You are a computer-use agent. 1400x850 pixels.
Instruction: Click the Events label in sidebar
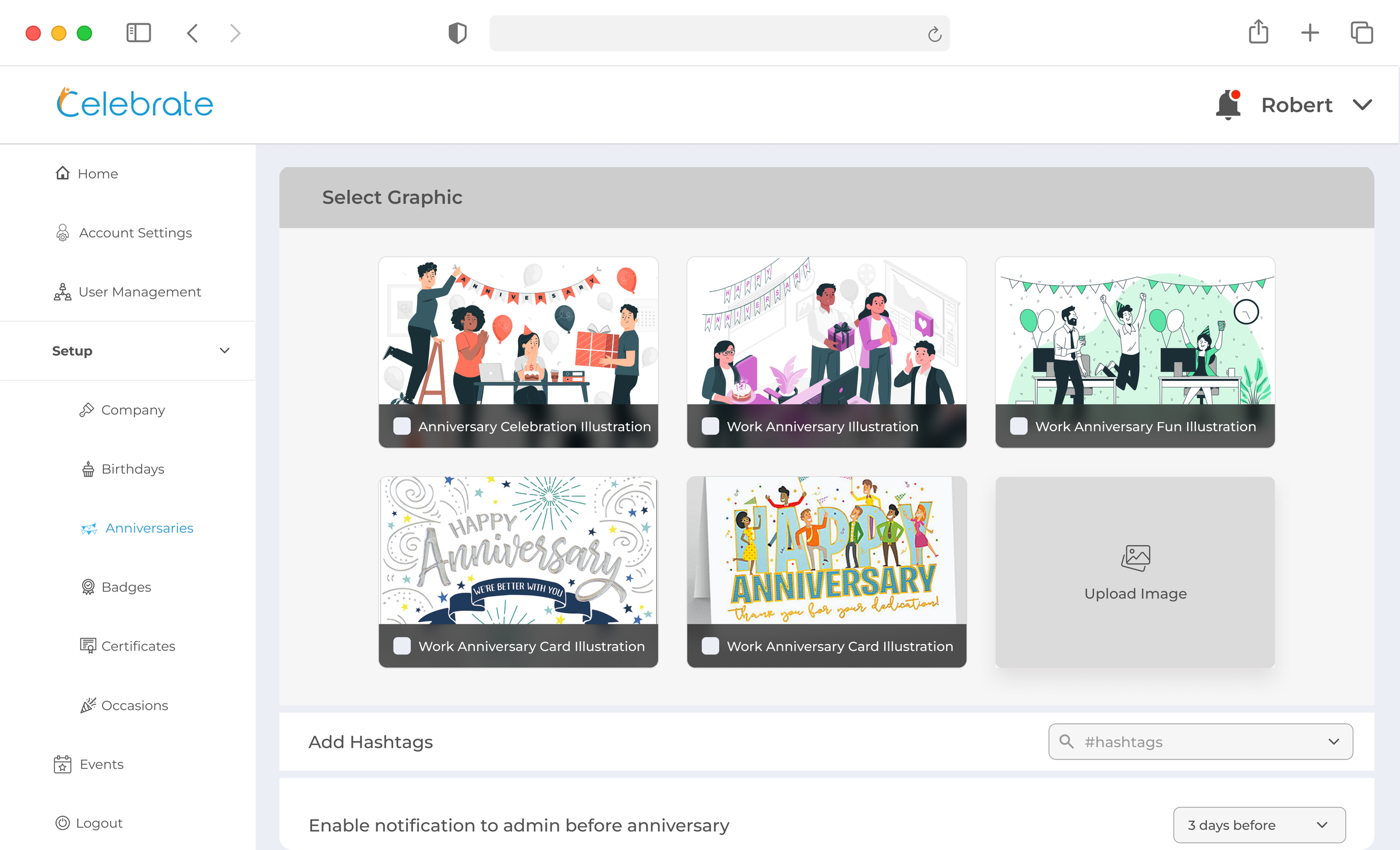click(x=101, y=764)
